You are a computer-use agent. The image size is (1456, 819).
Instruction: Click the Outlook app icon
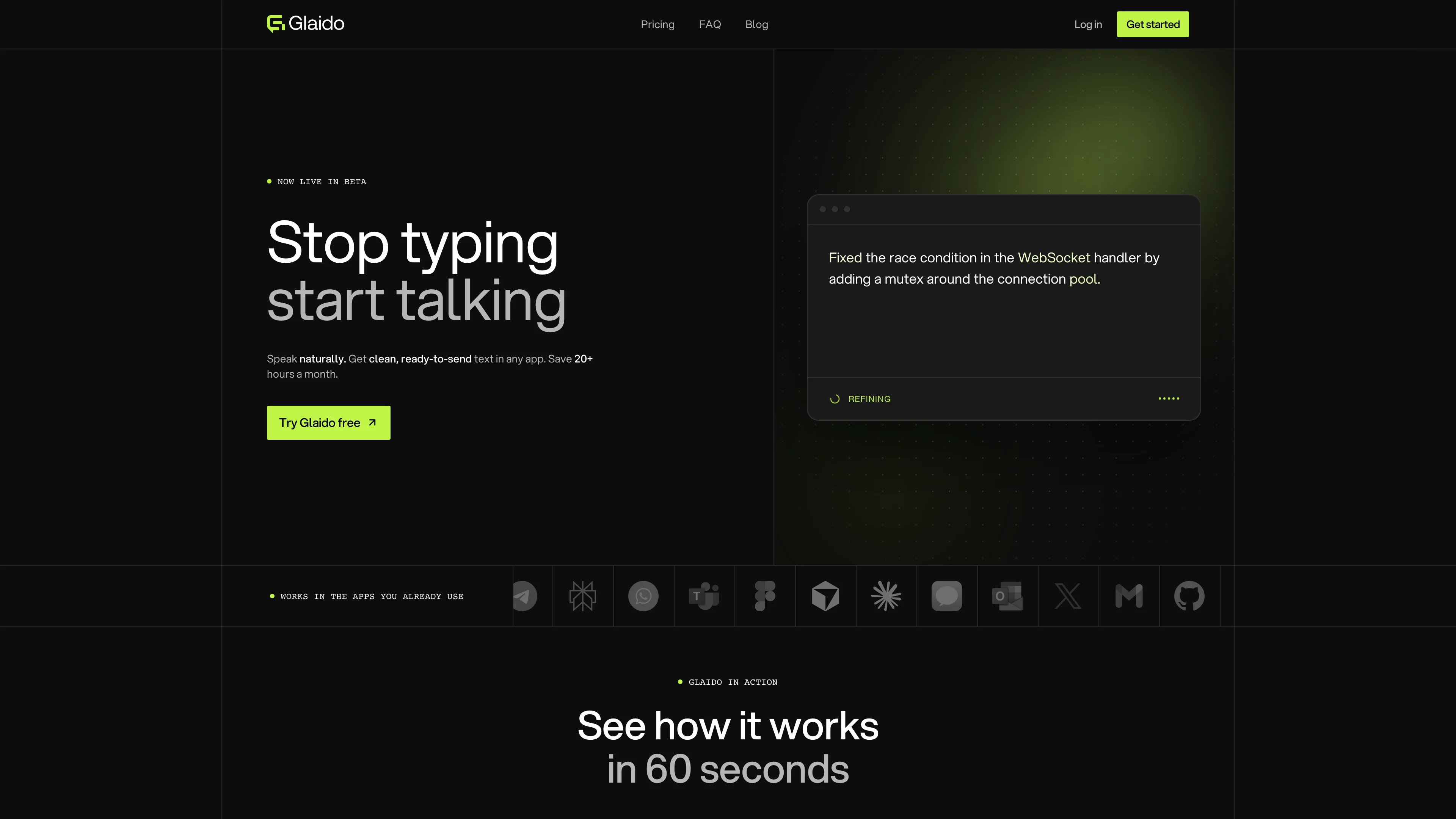(1007, 596)
